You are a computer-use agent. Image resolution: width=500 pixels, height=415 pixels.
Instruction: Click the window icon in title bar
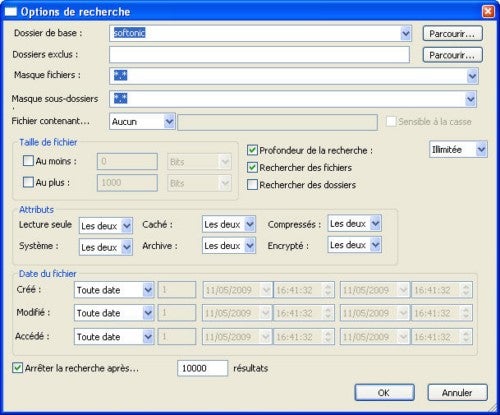click(10, 12)
